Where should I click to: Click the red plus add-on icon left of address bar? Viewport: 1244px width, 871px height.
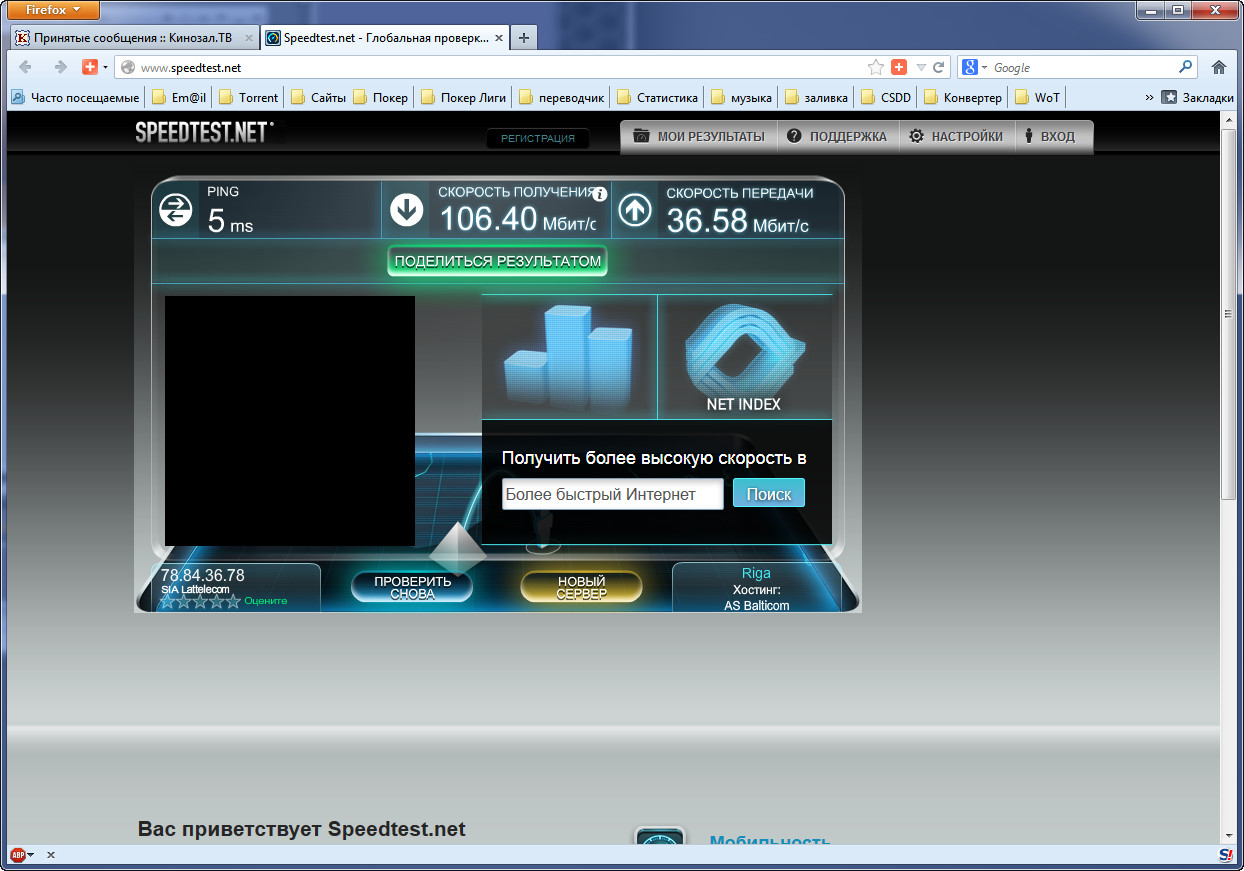pos(90,67)
